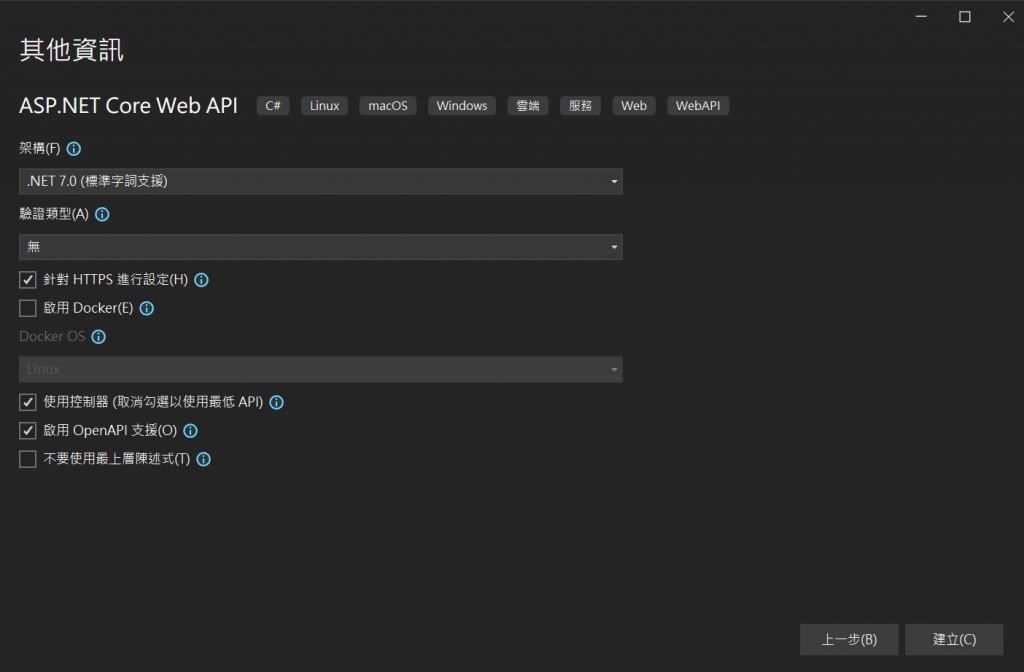Click the info icon beside 架構(F)
Screen dimensions: 1024x672
click(74, 149)
